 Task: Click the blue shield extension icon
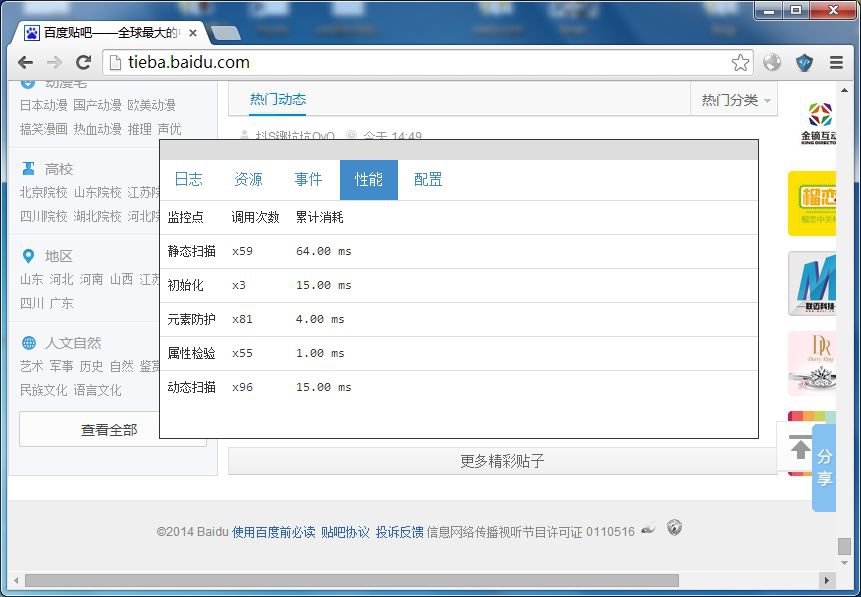804,63
